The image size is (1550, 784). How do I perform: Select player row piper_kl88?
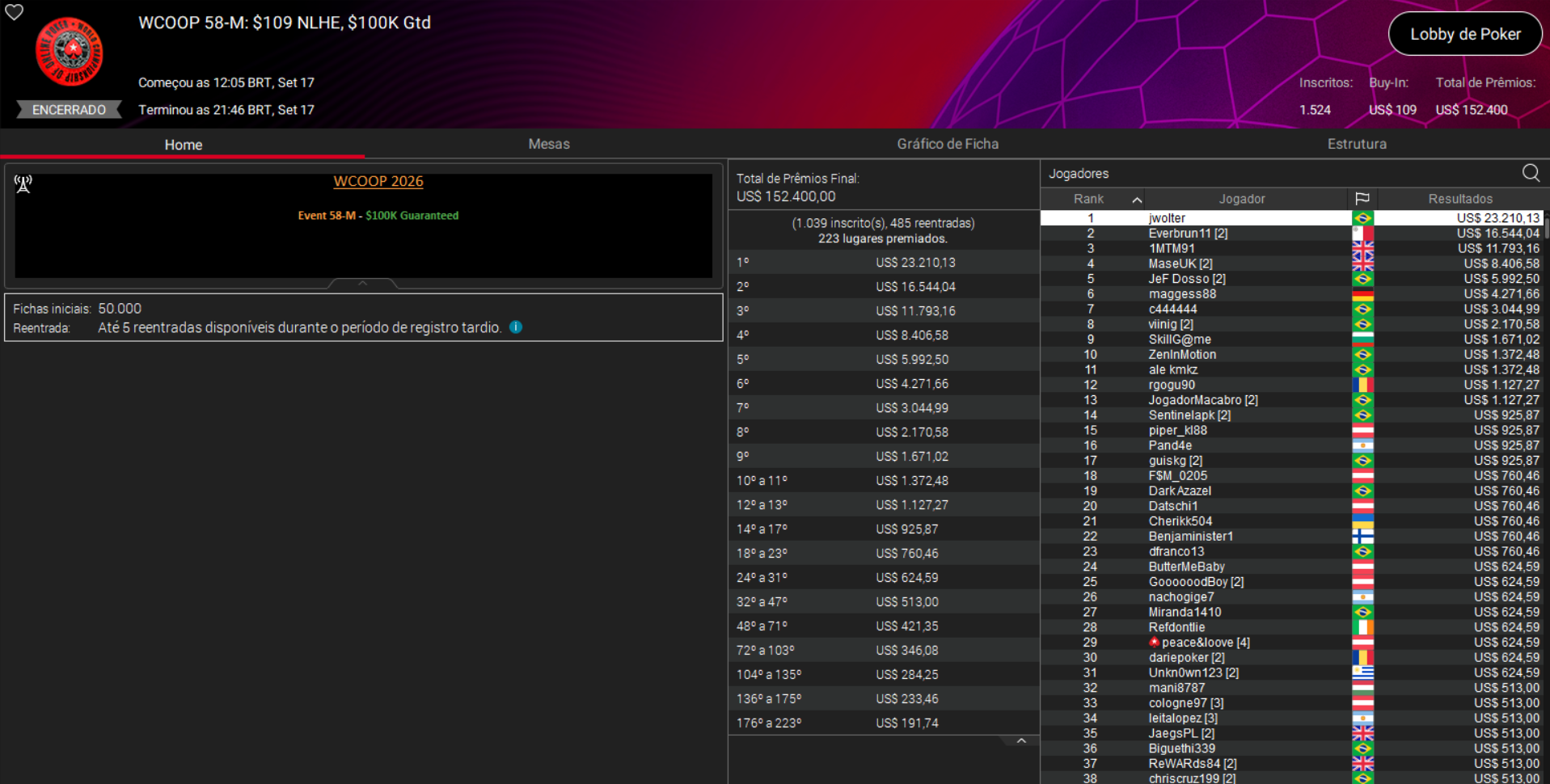point(1291,430)
